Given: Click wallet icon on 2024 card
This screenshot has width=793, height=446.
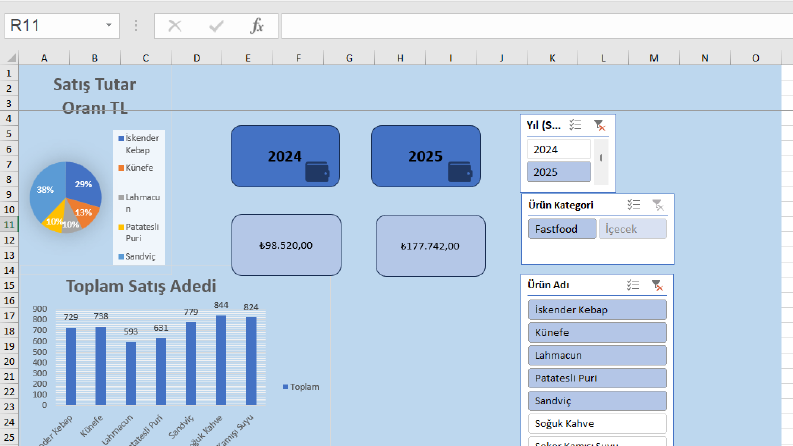Looking at the screenshot, I should click(318, 171).
